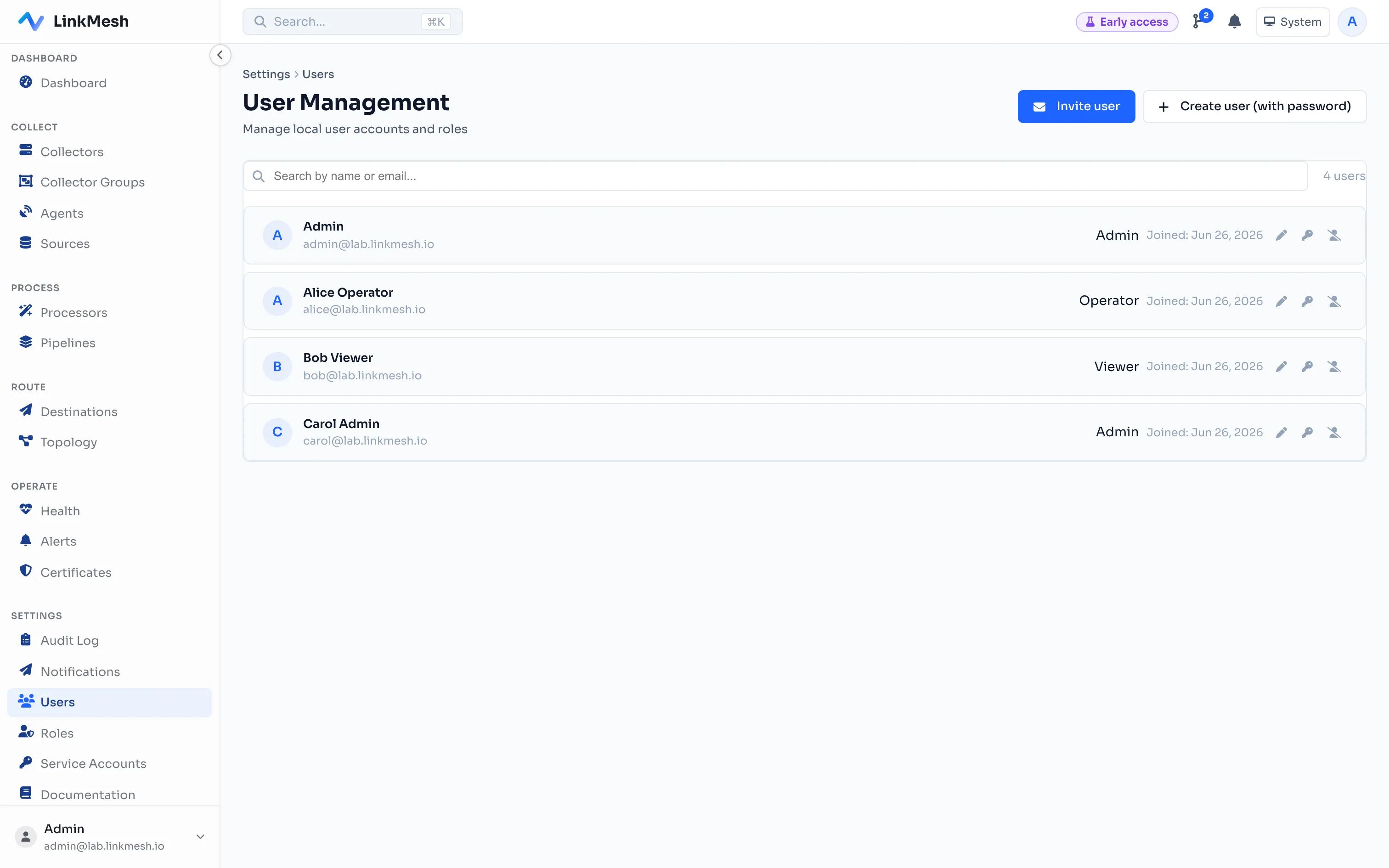Click disable-user icon in Bob Viewer row
This screenshot has width=1389, height=868.
(1334, 367)
